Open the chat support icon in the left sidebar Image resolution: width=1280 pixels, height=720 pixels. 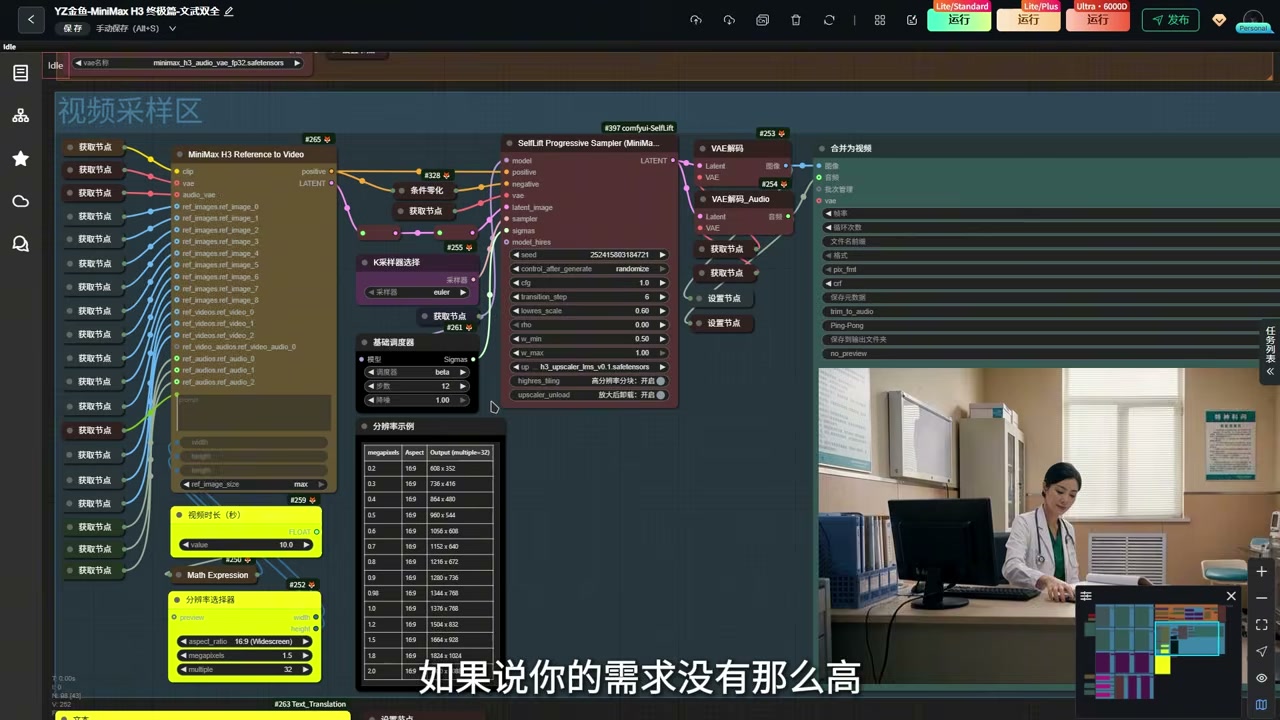(20, 244)
